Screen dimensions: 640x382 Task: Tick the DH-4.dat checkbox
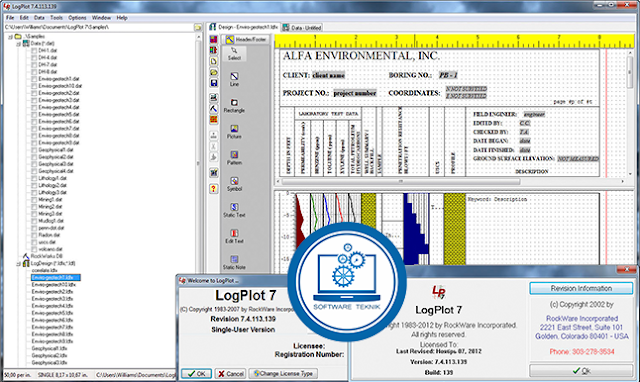(34, 58)
